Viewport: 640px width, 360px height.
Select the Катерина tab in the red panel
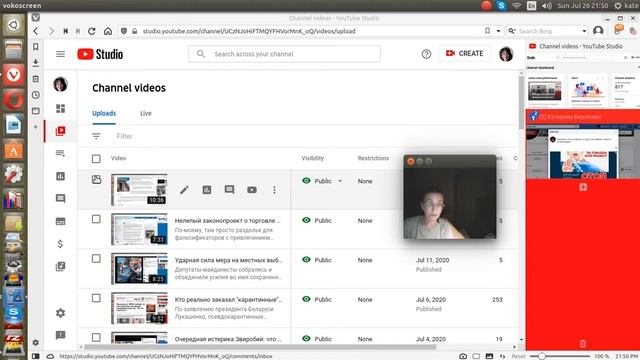583,144
